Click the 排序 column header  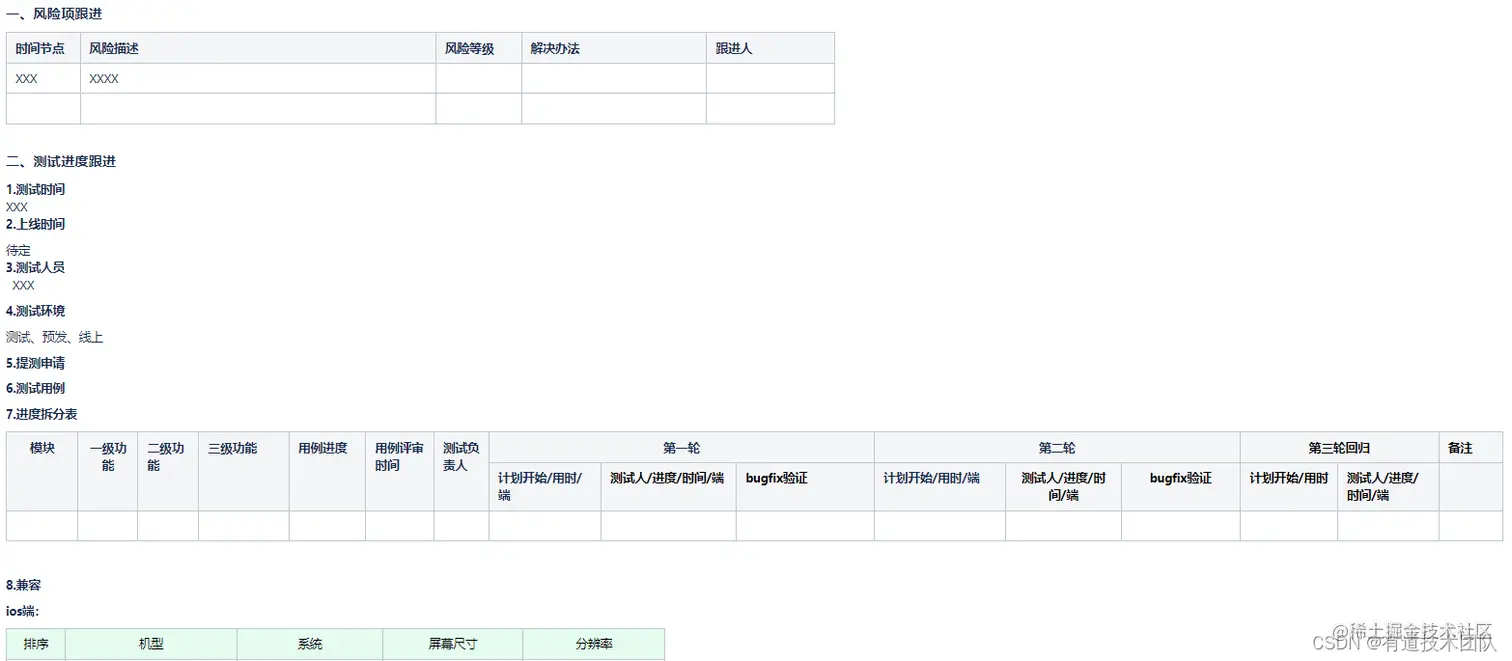tap(36, 645)
